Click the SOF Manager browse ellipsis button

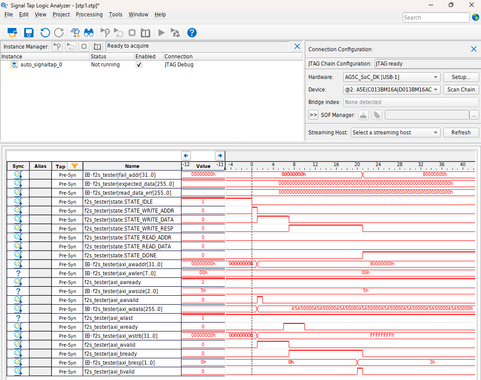(x=474, y=115)
